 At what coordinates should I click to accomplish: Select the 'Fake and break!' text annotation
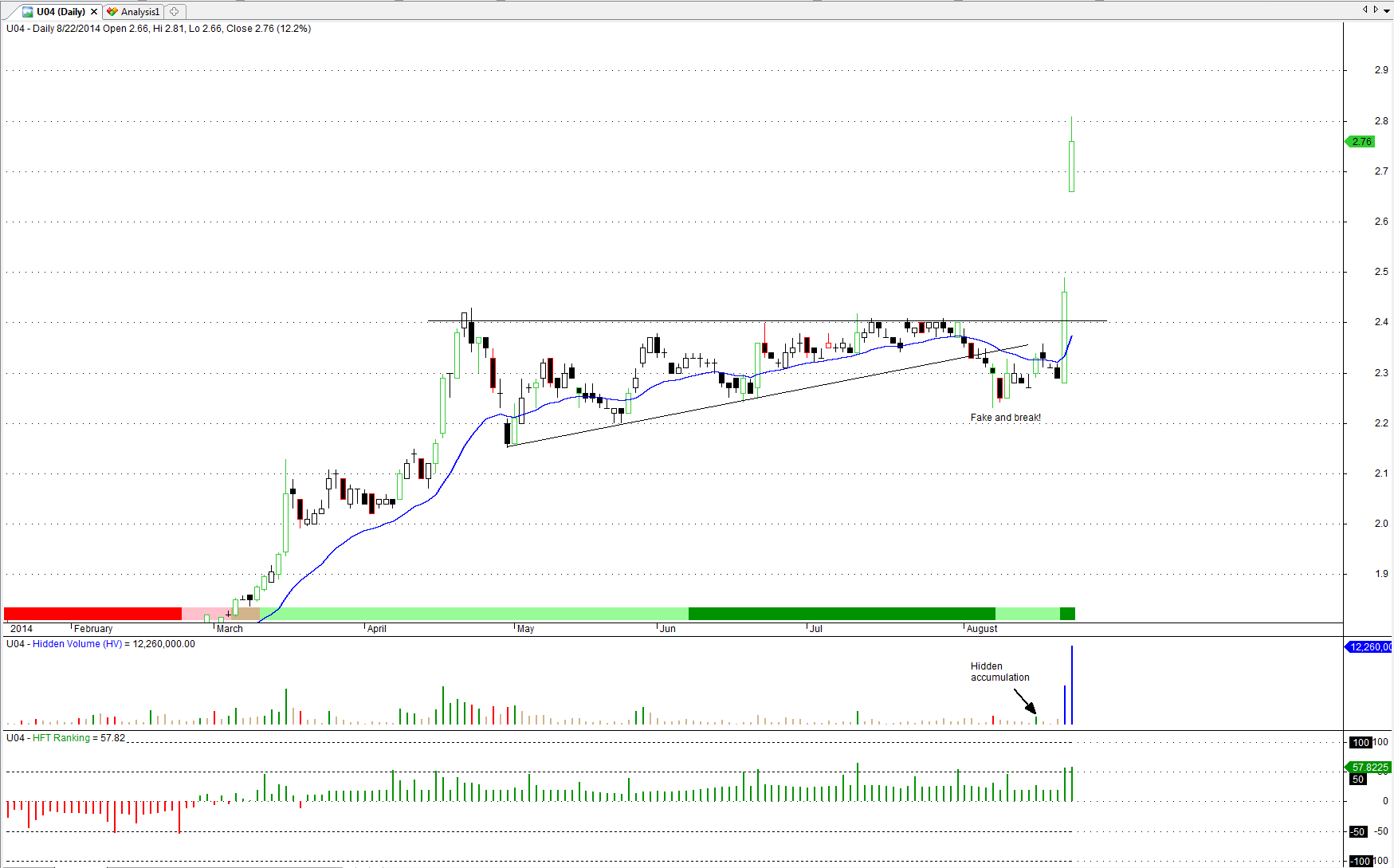point(1005,418)
